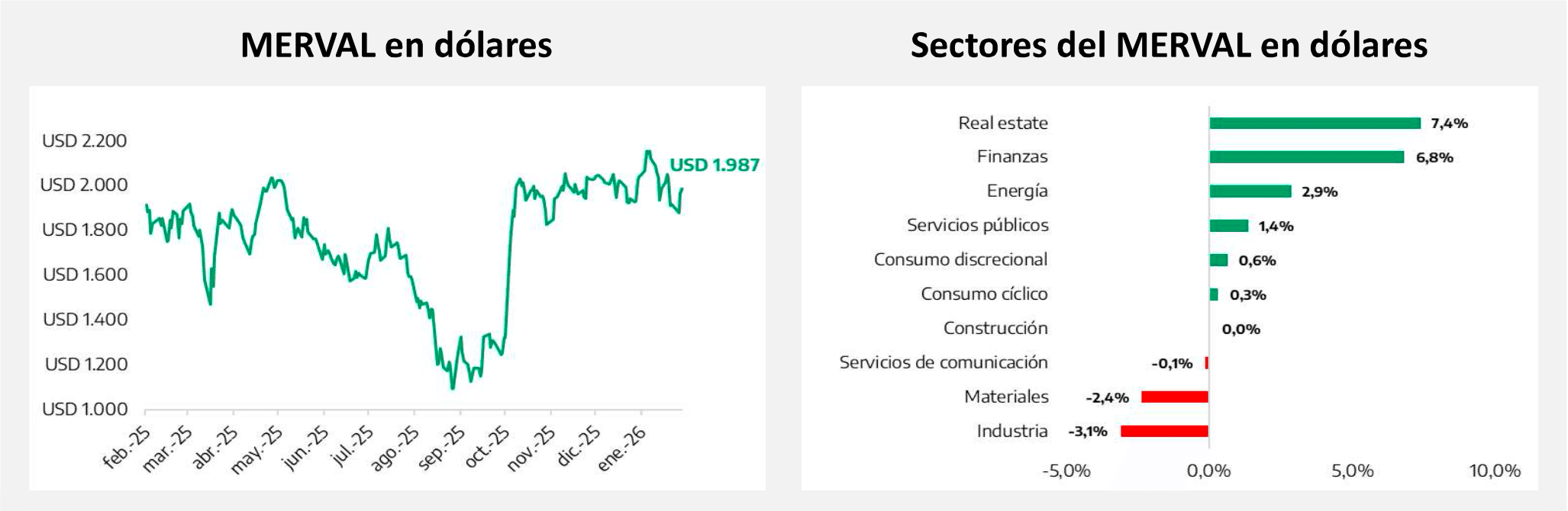Select the green Finanzas bar
1568x511 pixels.
point(1306,157)
